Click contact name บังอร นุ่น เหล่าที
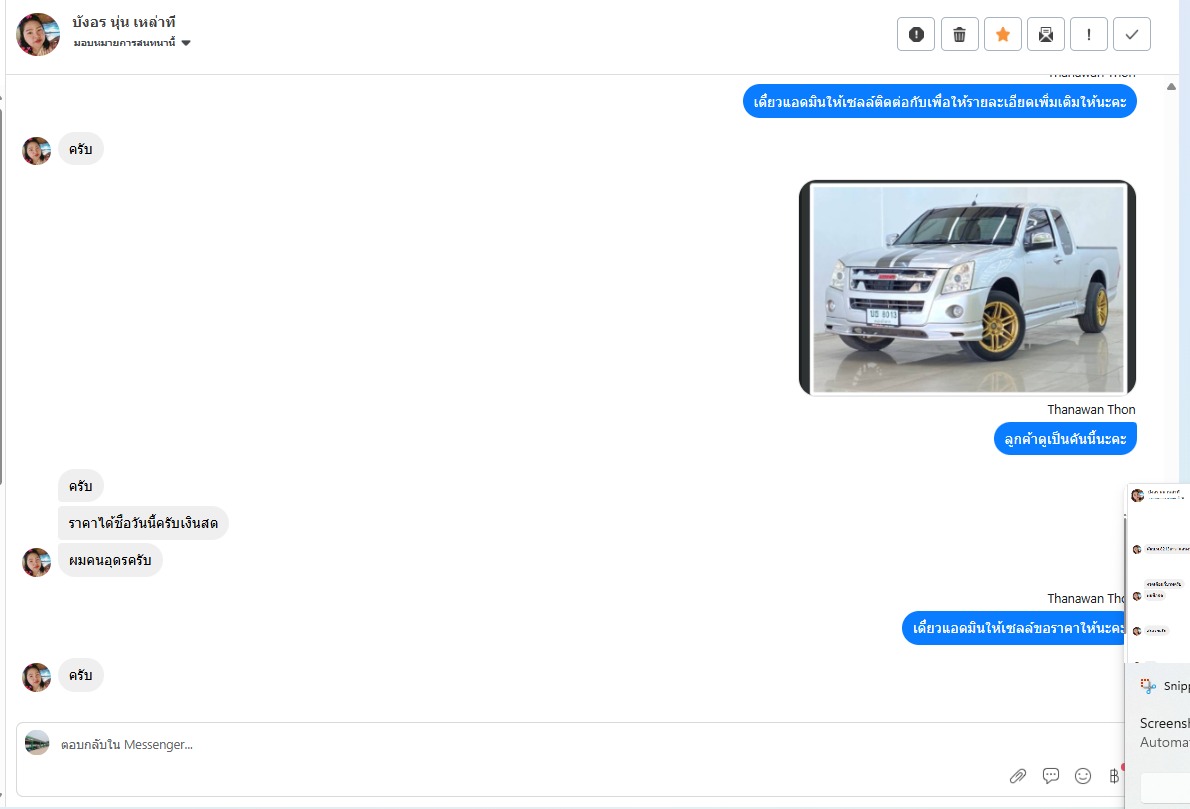 tap(124, 22)
